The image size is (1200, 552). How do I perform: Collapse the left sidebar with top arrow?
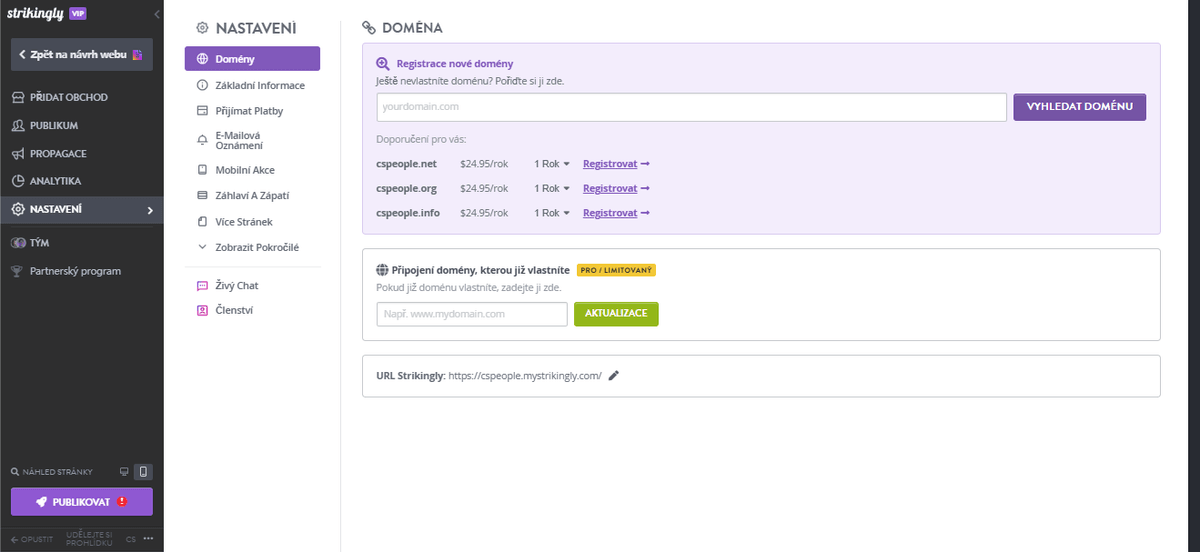(156, 14)
